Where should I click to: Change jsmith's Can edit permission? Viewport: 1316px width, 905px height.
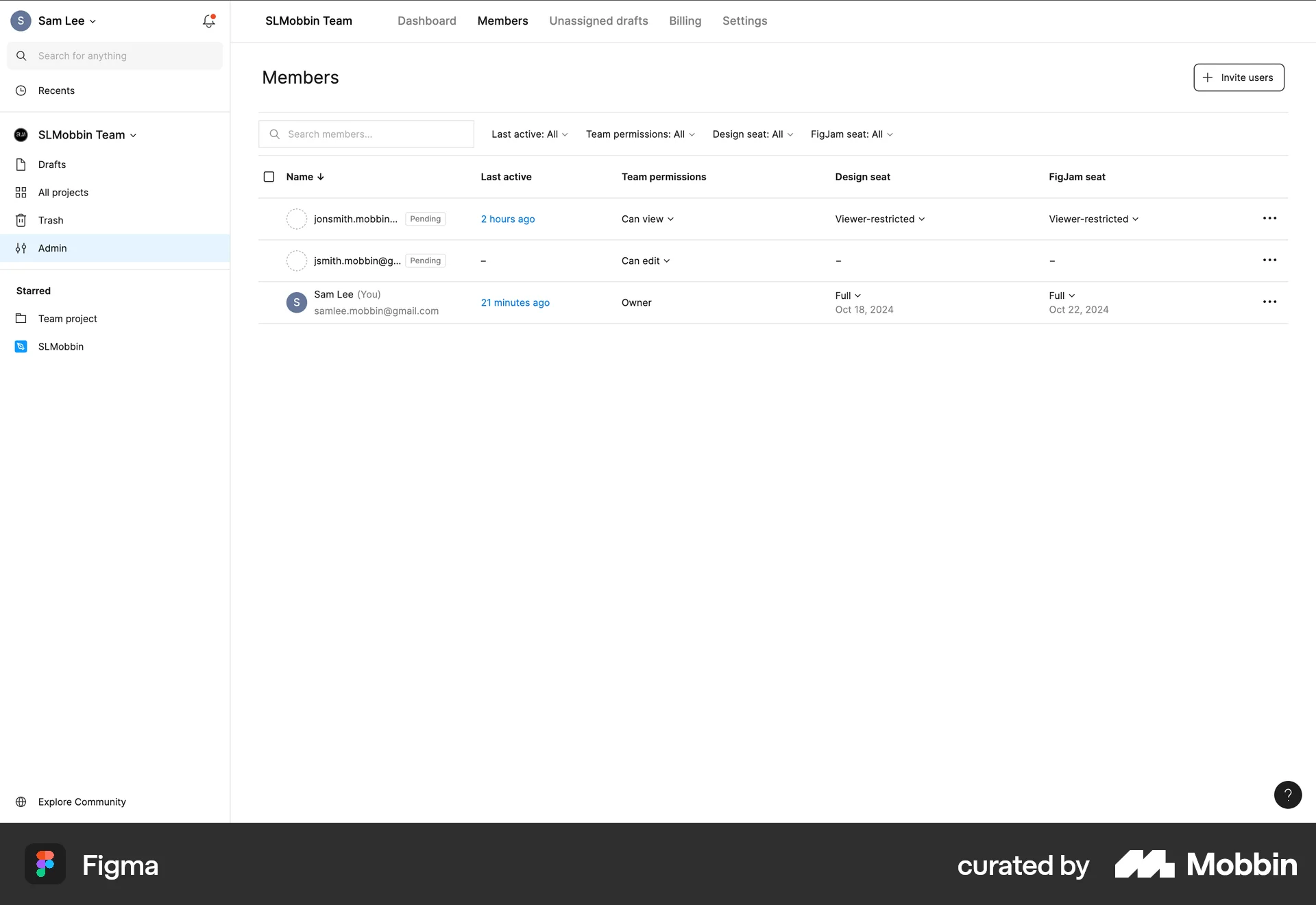pyautogui.click(x=645, y=261)
